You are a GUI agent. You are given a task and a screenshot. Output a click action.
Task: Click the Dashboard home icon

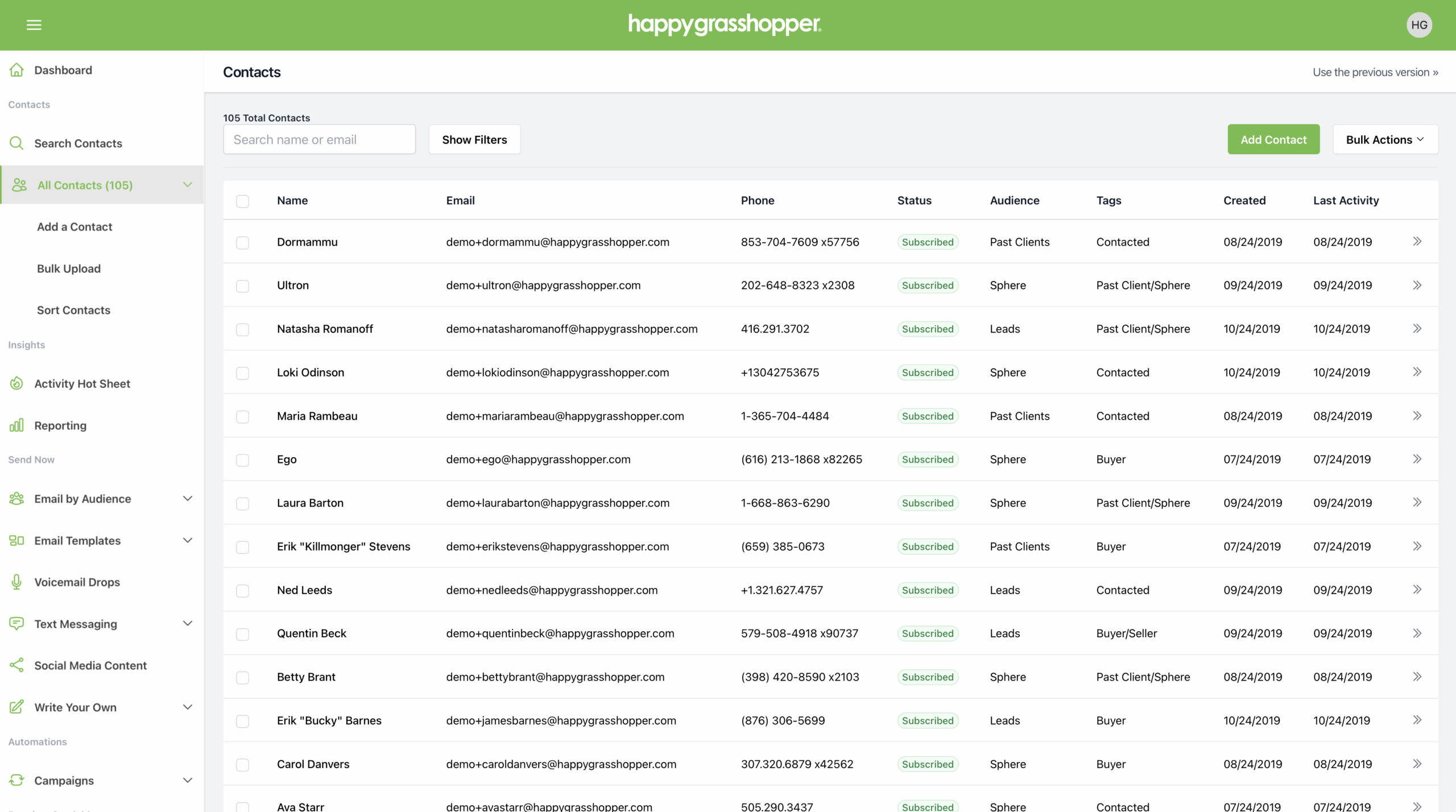16,70
